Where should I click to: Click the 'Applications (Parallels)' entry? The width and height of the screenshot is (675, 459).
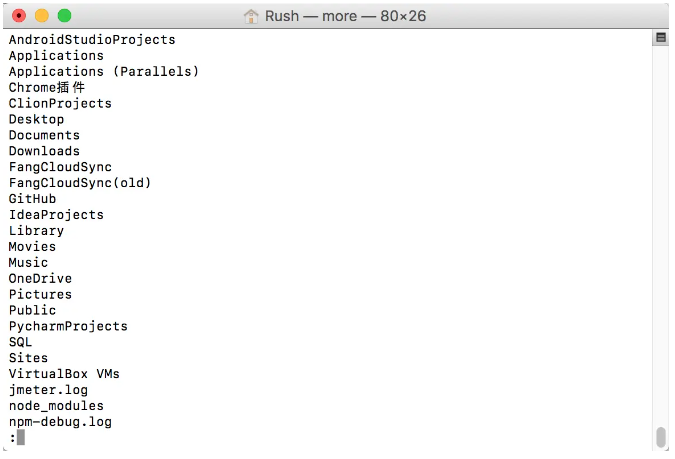104,71
